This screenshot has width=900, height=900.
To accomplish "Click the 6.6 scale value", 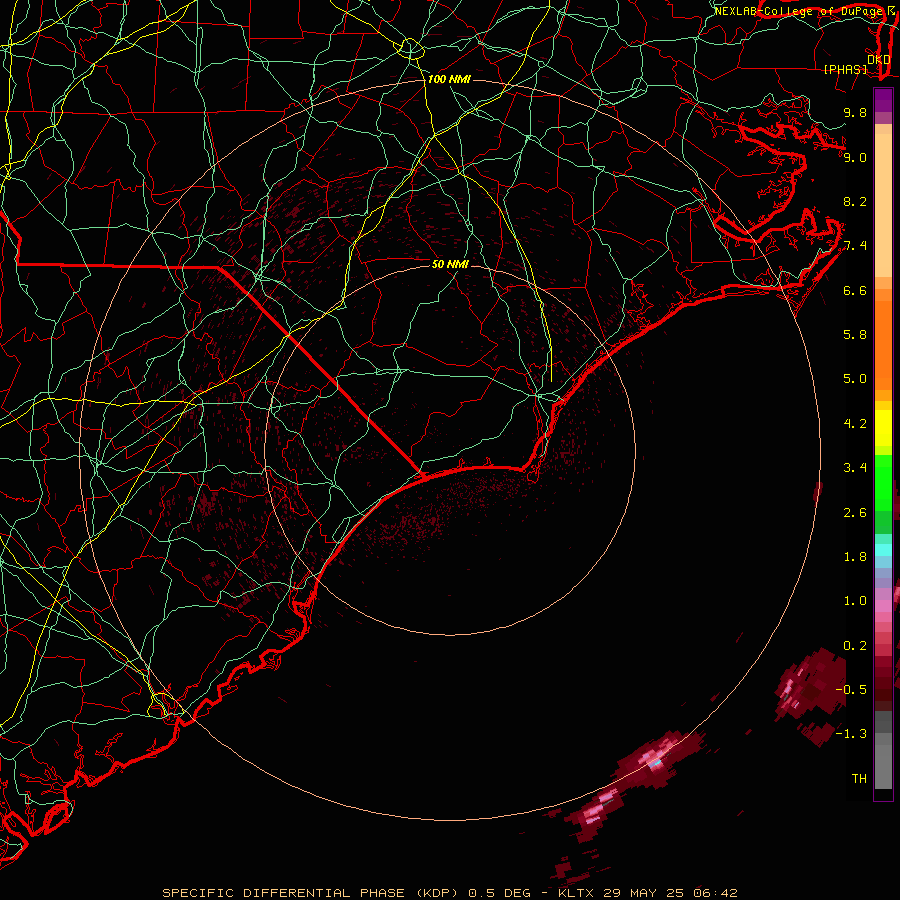I will click(855, 290).
